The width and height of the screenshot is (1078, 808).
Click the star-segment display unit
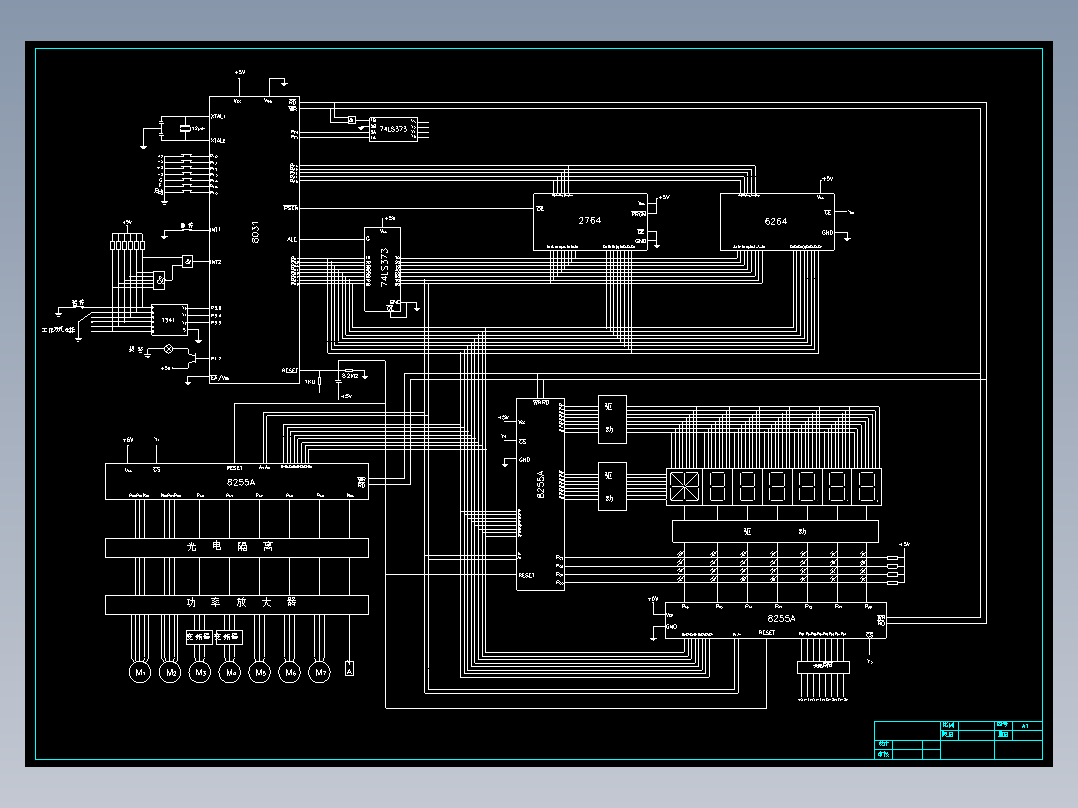click(684, 486)
